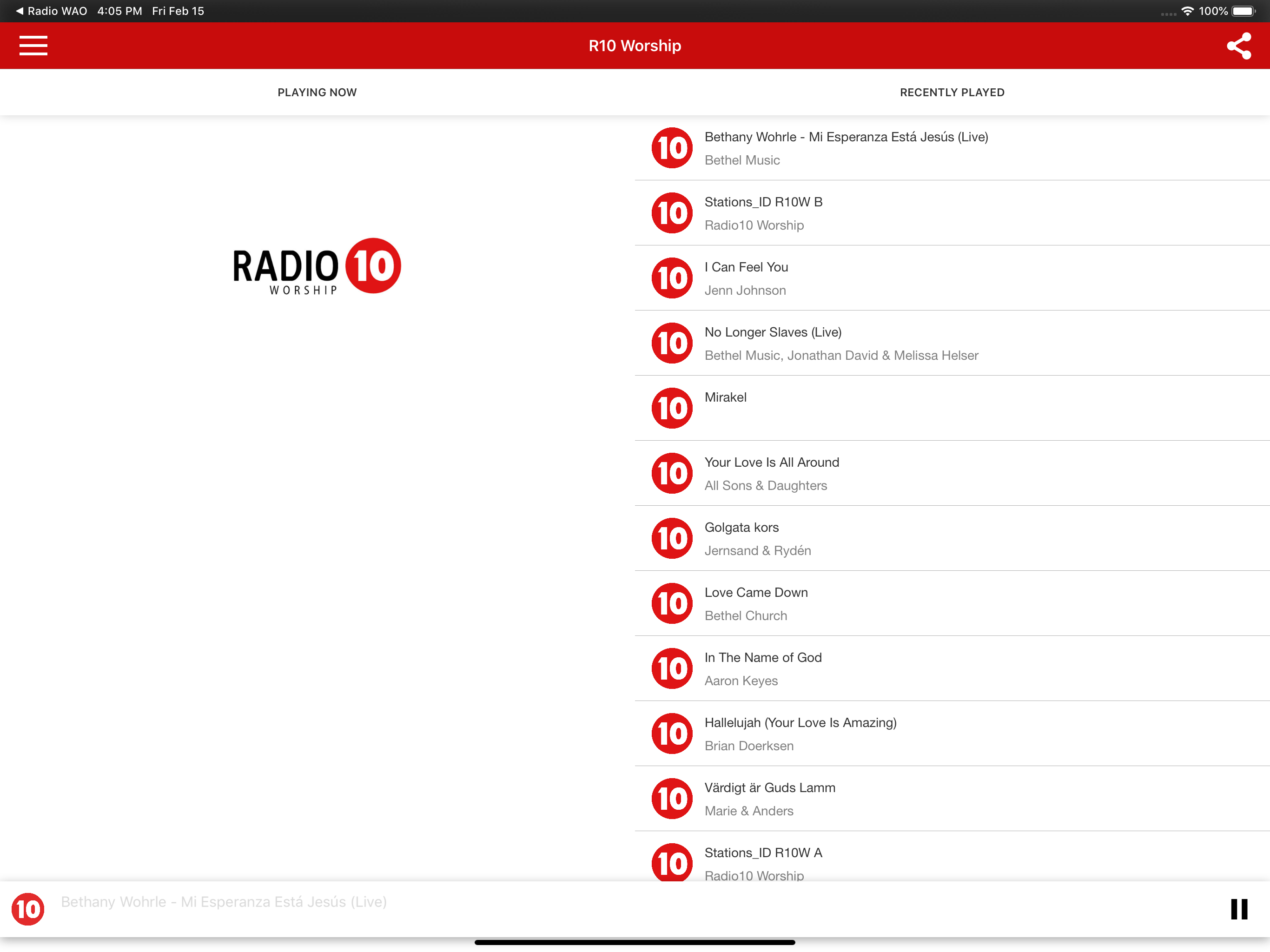The height and width of the screenshot is (952, 1270).
Task: Tap the icon beside Värdigt är Guds Lamm
Action: pyautogui.click(x=672, y=799)
